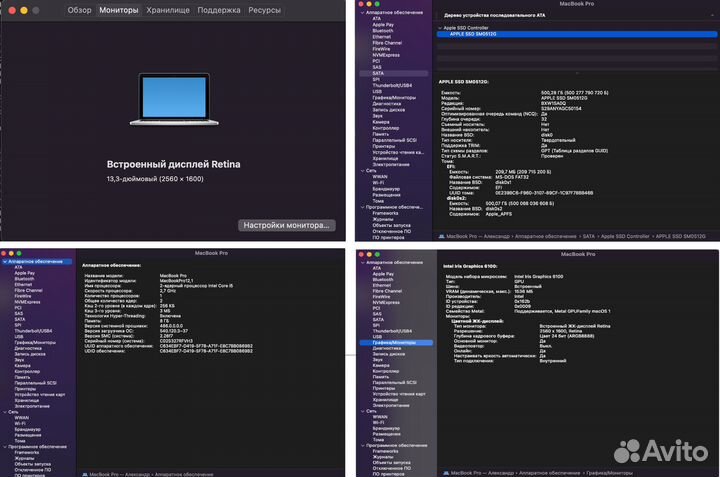
Task: Select Bluetooth in hardware overview window sidebar
Action: click(x=24, y=279)
